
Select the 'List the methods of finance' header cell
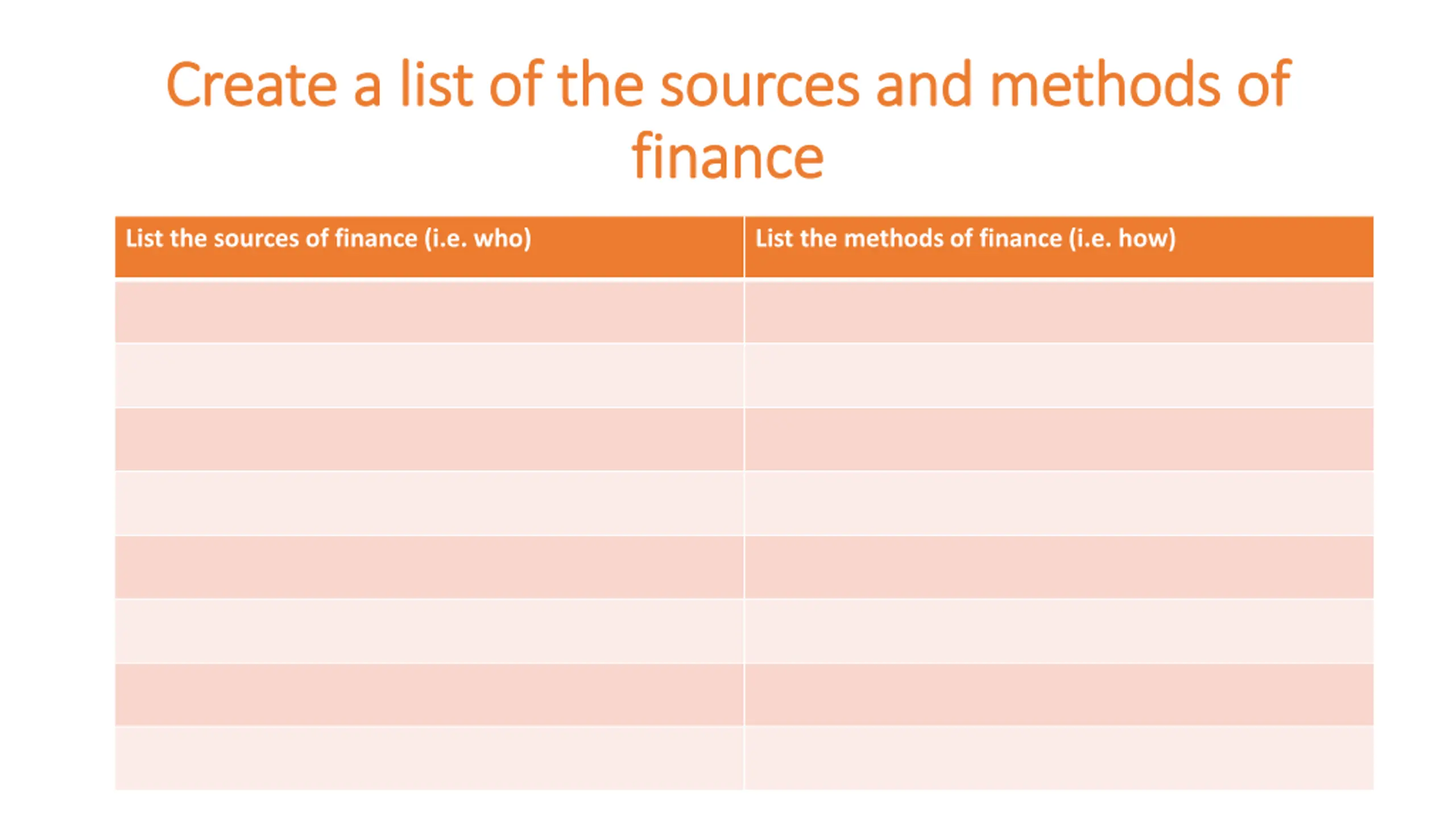point(1059,247)
